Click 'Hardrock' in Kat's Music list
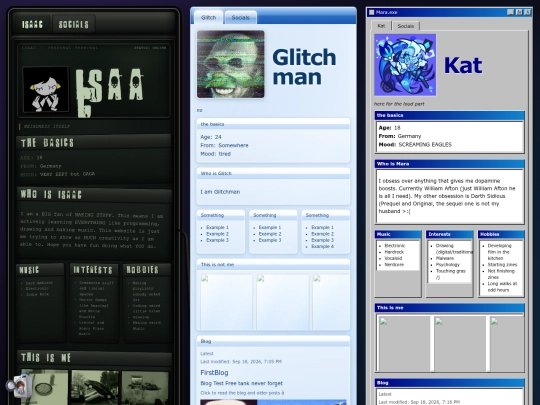This screenshot has width=540, height=405. [394, 252]
